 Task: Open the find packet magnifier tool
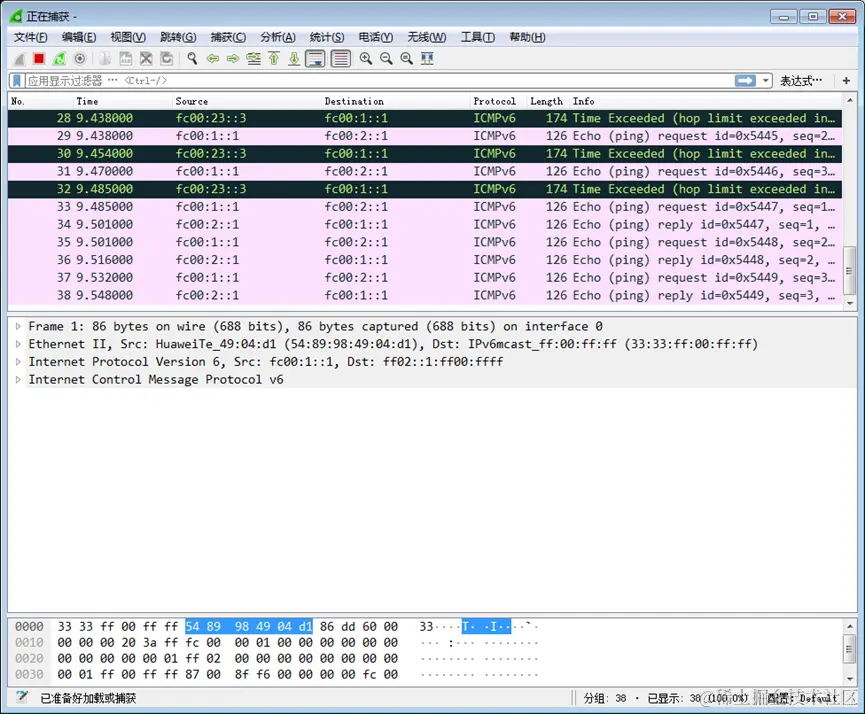point(192,58)
